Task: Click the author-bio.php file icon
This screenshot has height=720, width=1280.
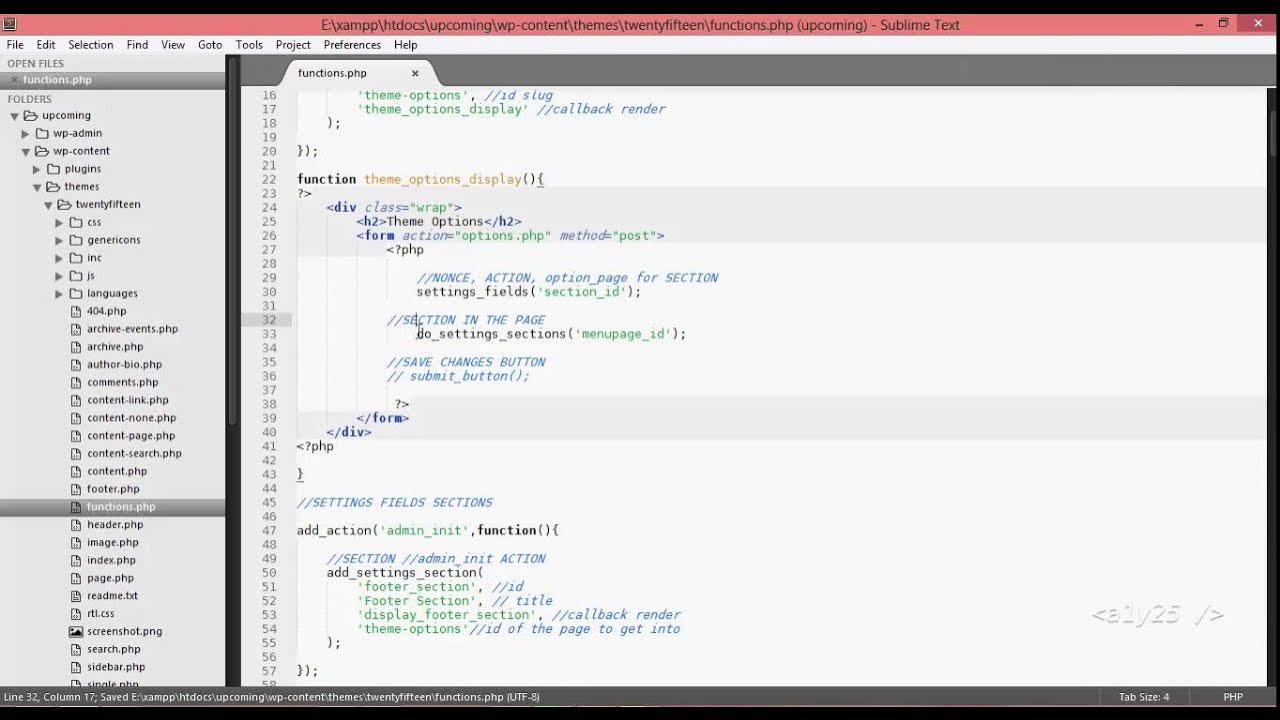Action: [76, 365]
